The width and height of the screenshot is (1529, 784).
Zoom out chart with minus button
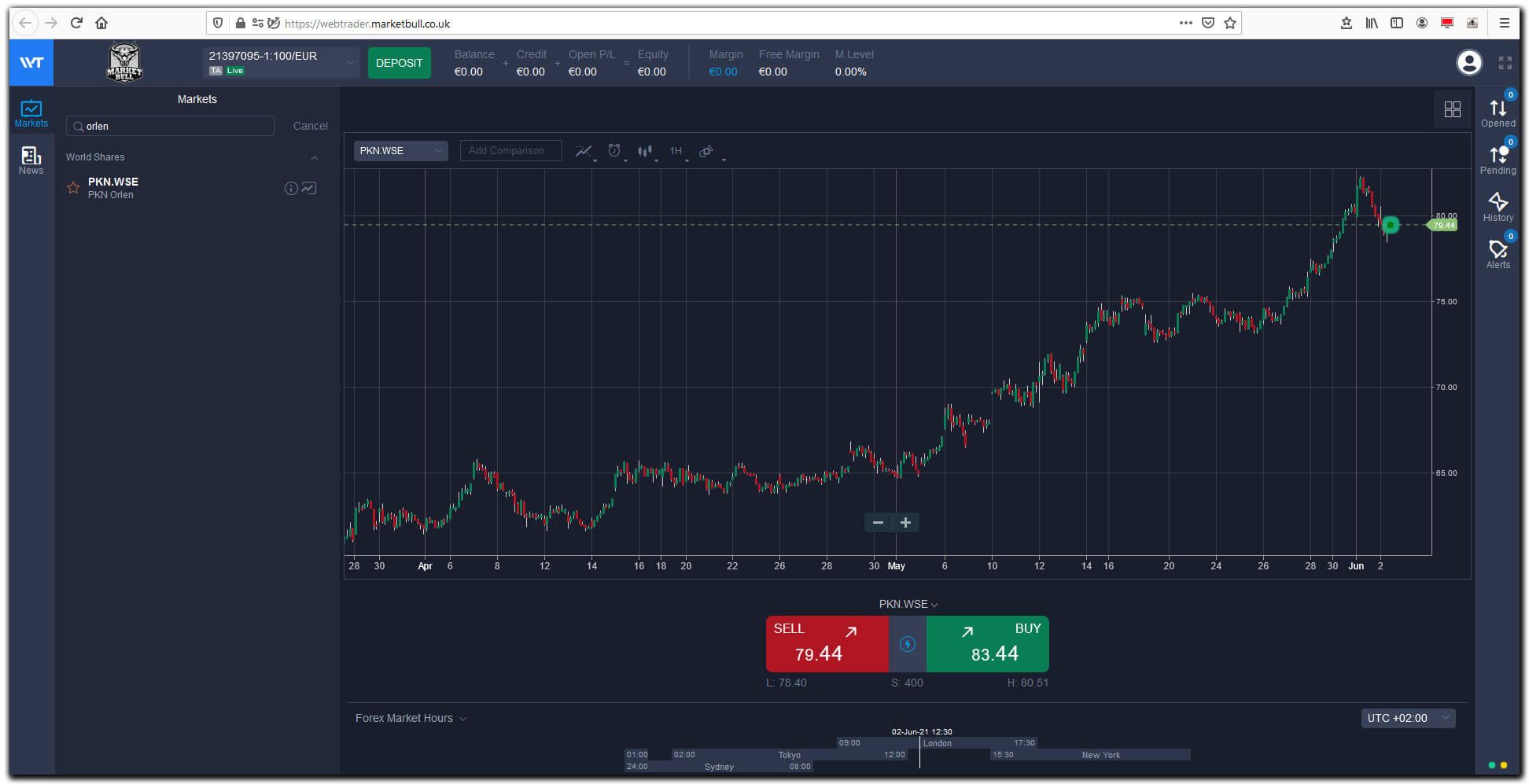pos(878,522)
